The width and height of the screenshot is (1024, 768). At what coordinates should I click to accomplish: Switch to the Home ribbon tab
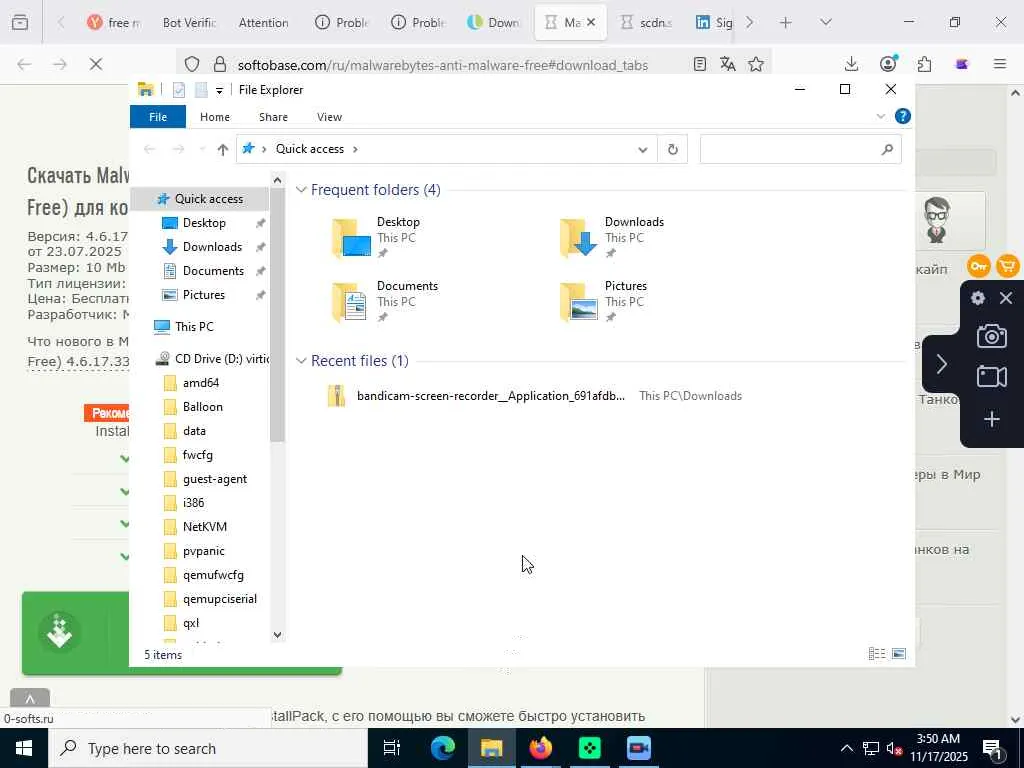(x=215, y=117)
